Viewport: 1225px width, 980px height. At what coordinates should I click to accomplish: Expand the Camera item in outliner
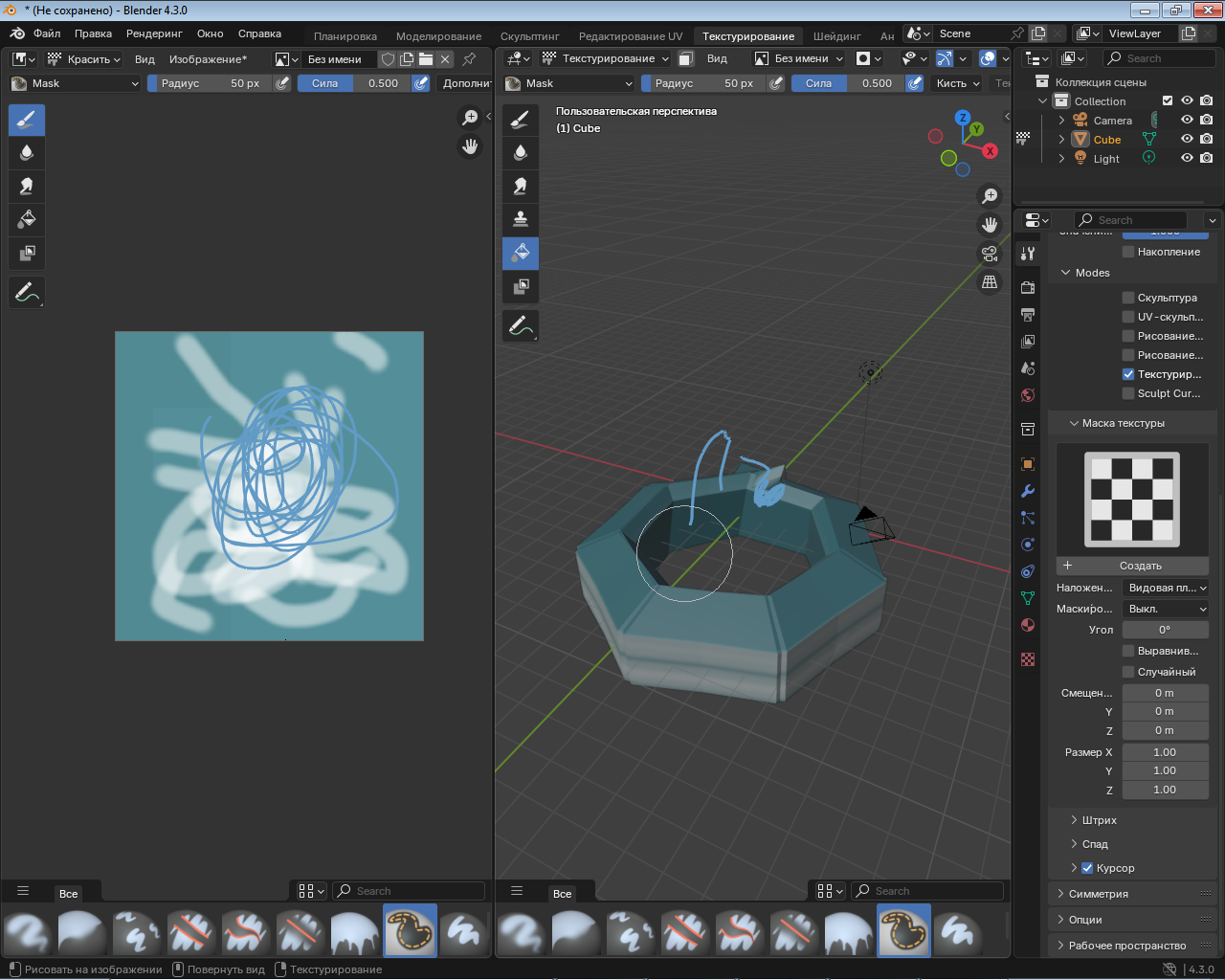1061,121
